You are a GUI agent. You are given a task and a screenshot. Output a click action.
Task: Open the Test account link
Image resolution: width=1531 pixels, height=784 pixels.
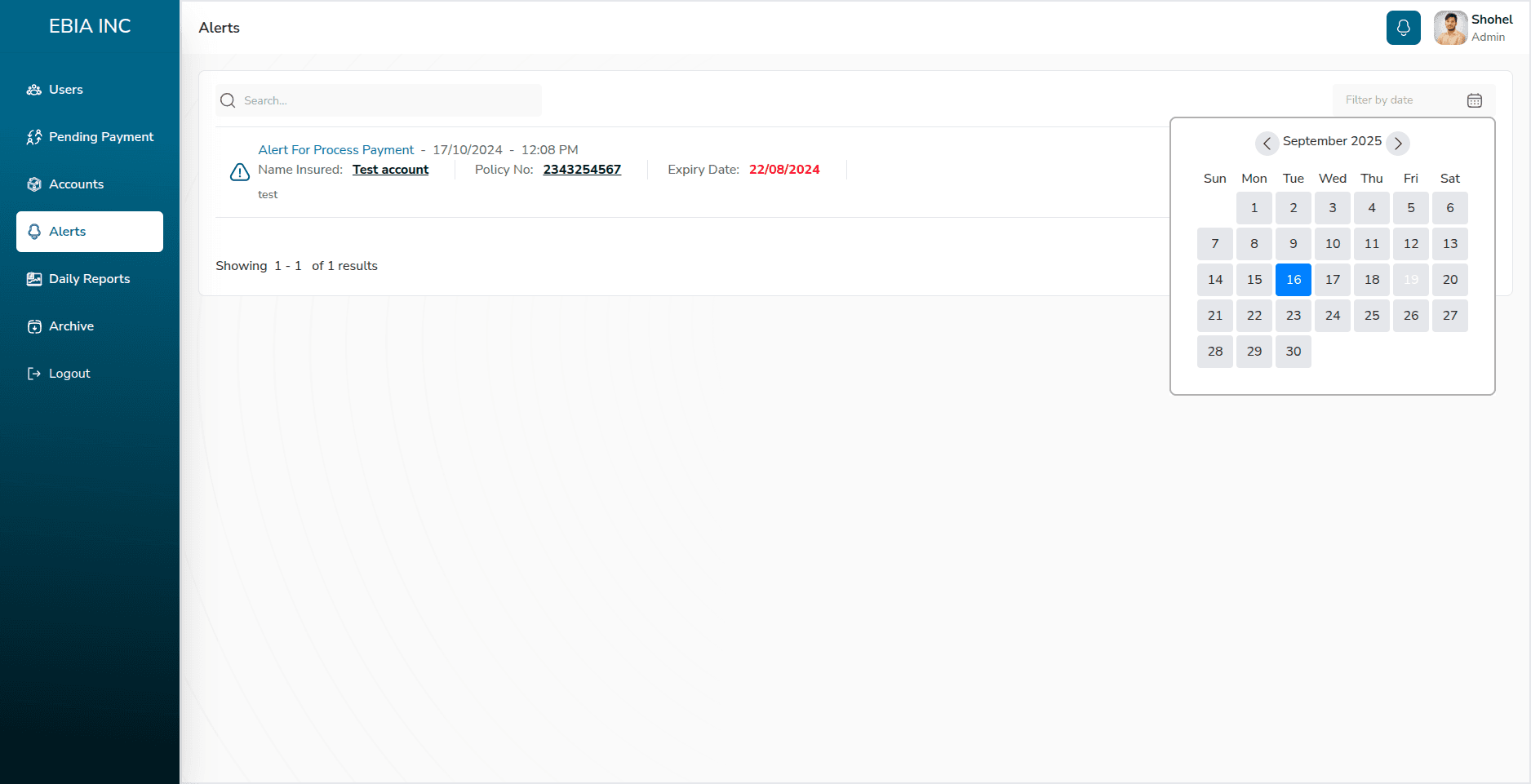390,170
